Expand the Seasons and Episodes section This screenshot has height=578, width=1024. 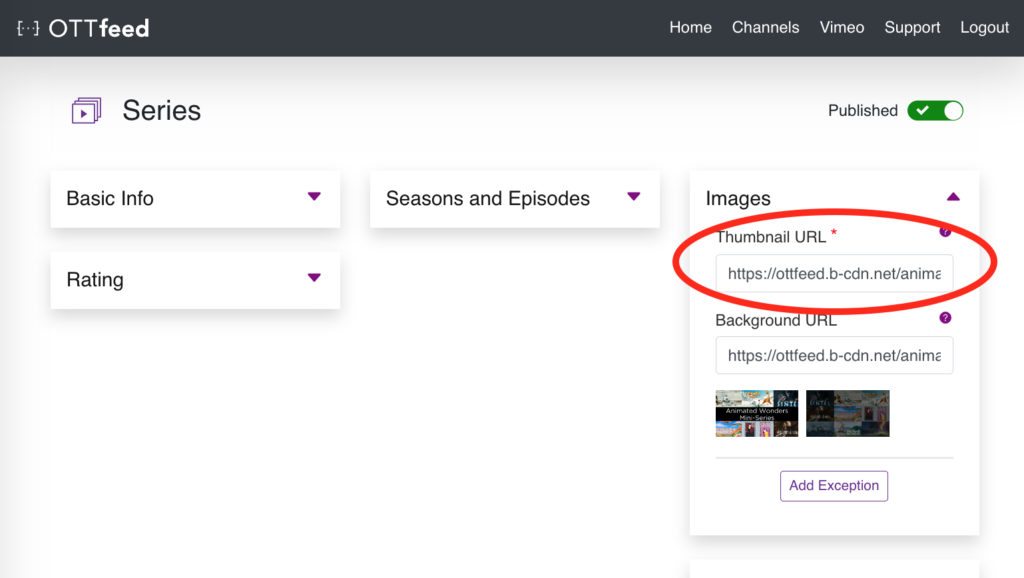point(634,198)
